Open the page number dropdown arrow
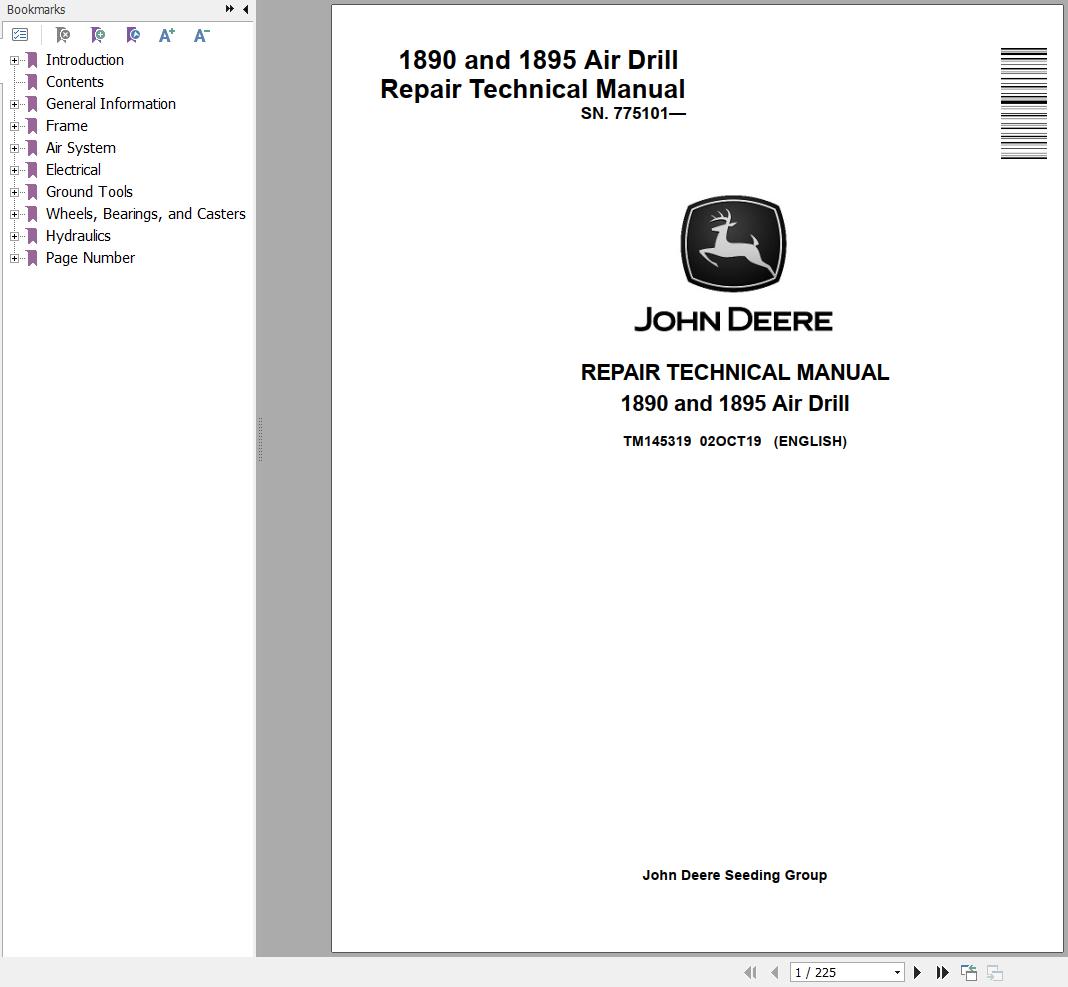Image resolution: width=1068 pixels, height=987 pixels. (x=896, y=971)
